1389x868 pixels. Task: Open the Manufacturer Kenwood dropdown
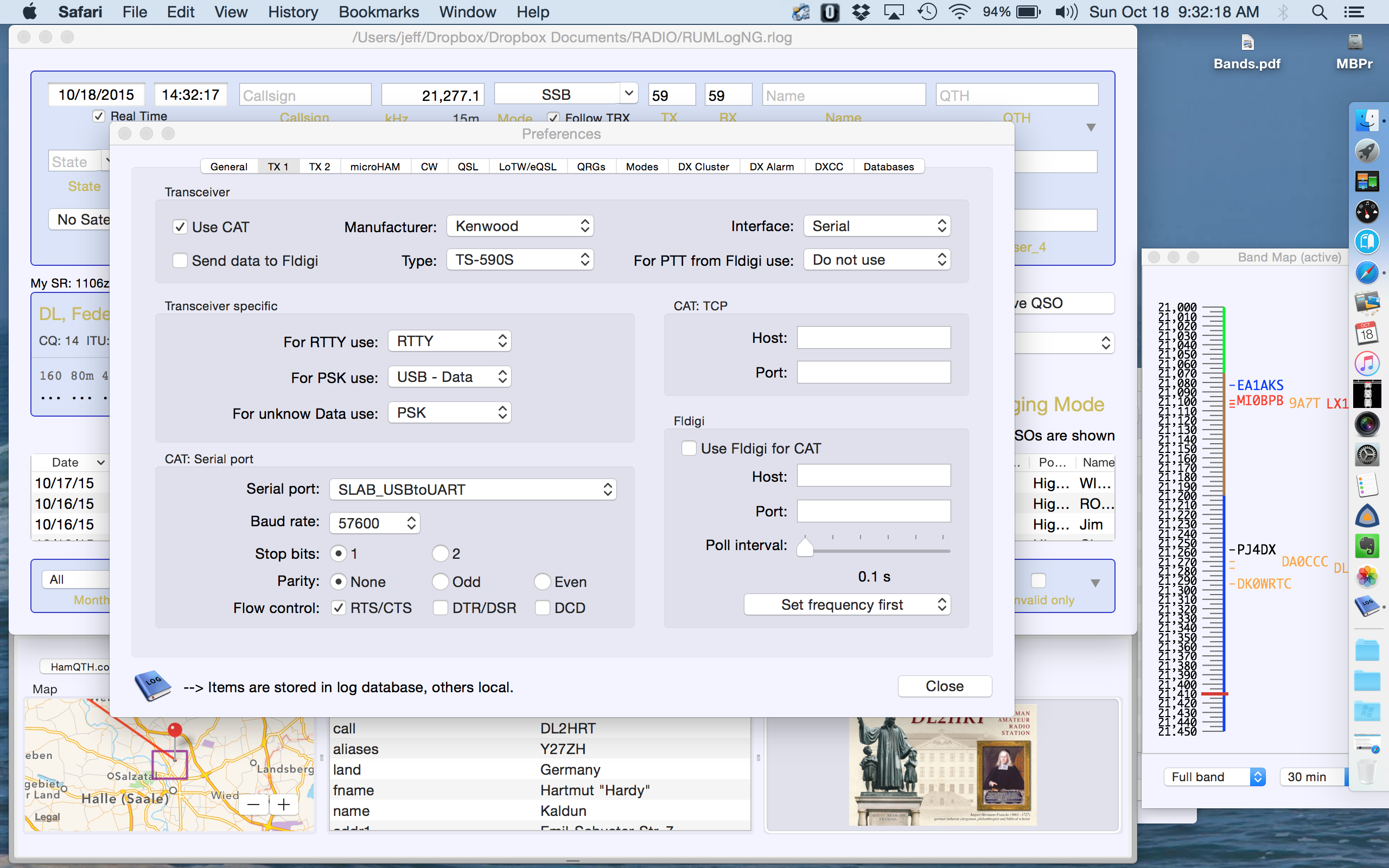click(x=519, y=226)
